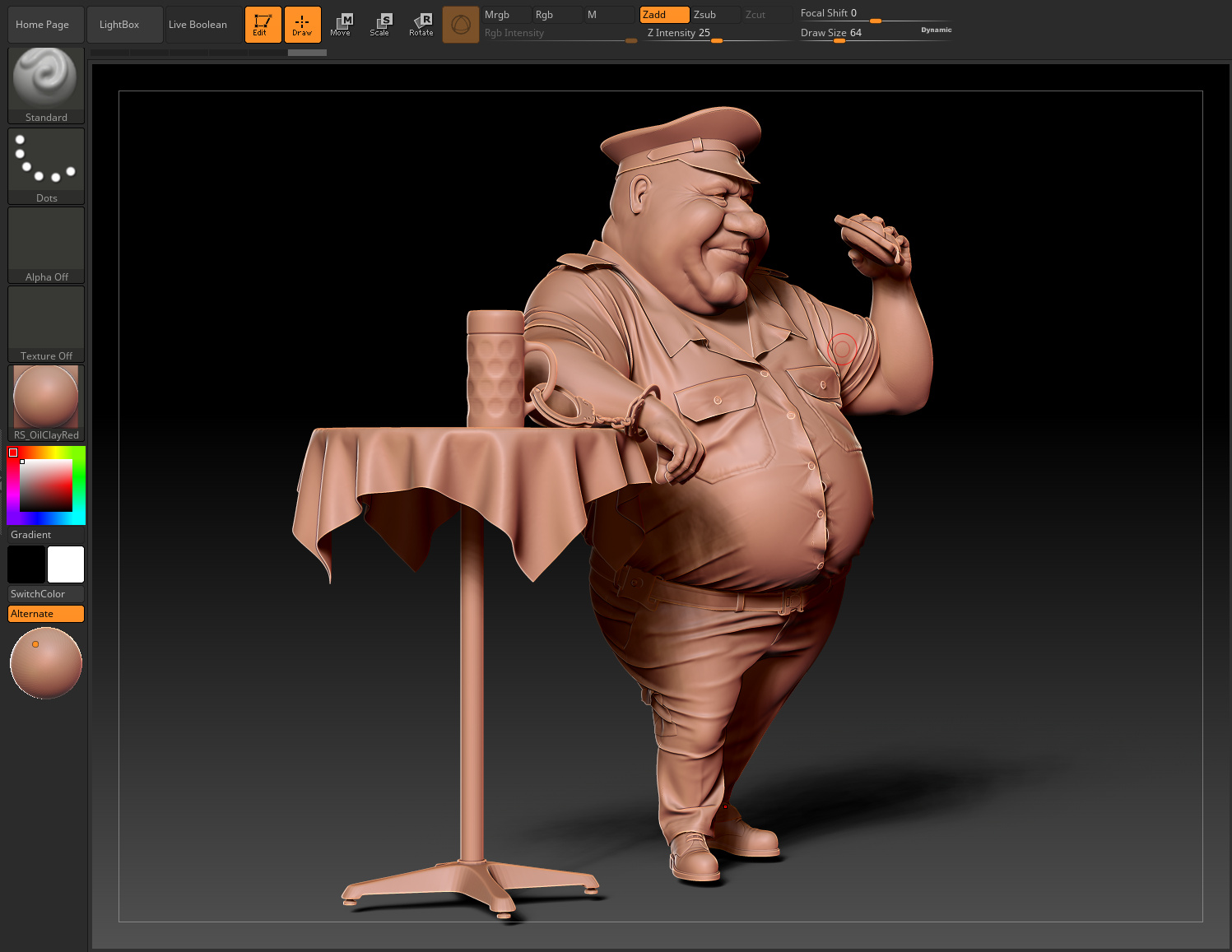The image size is (1232, 952).
Task: Toggle Live Boolean mode
Action: tap(203, 25)
